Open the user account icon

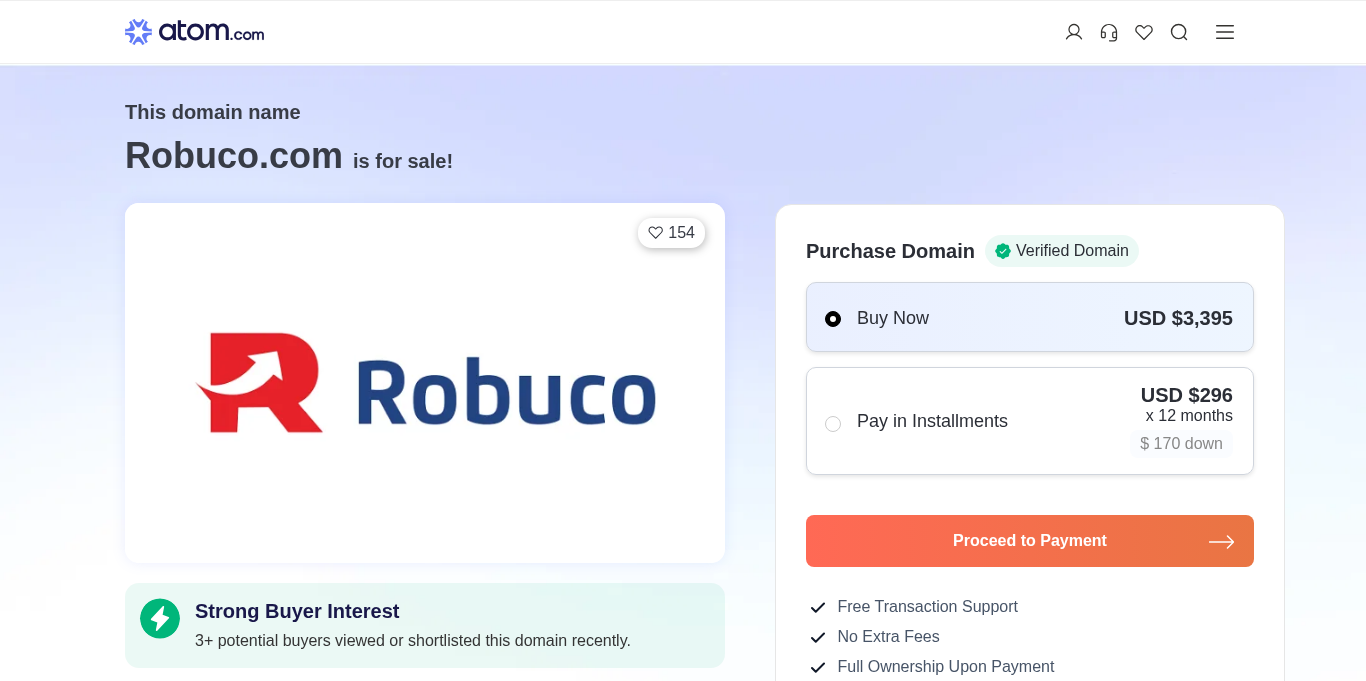pyautogui.click(x=1074, y=32)
